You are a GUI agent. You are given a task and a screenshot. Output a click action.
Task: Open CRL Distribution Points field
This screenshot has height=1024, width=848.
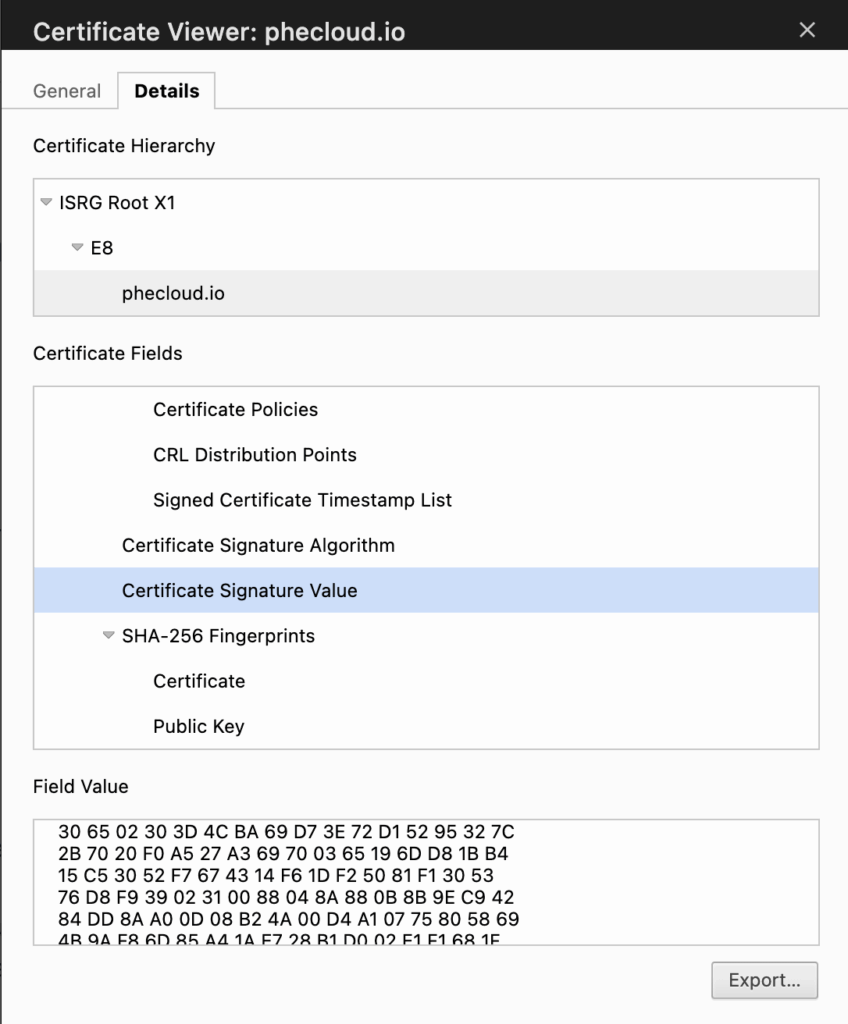[255, 455]
